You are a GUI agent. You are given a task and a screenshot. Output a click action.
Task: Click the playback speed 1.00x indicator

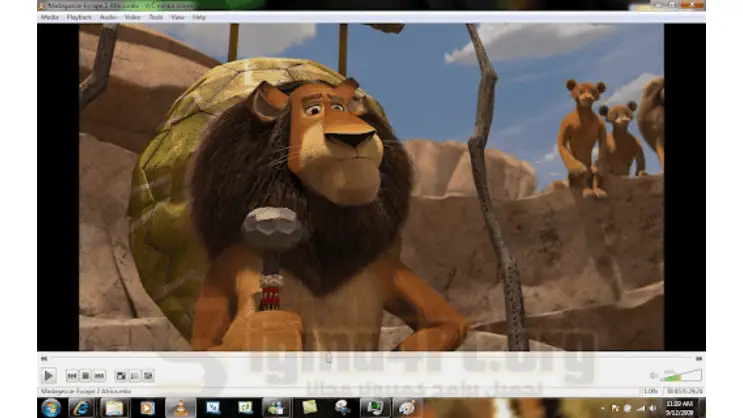(651, 391)
